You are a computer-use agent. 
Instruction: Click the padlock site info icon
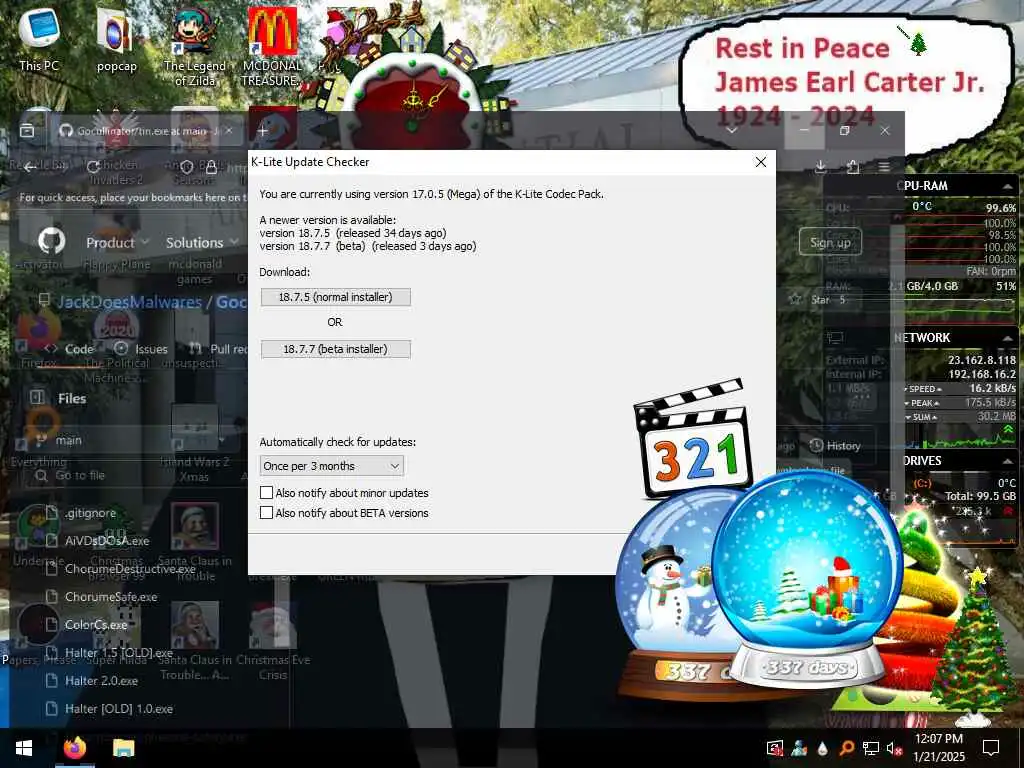pos(211,167)
